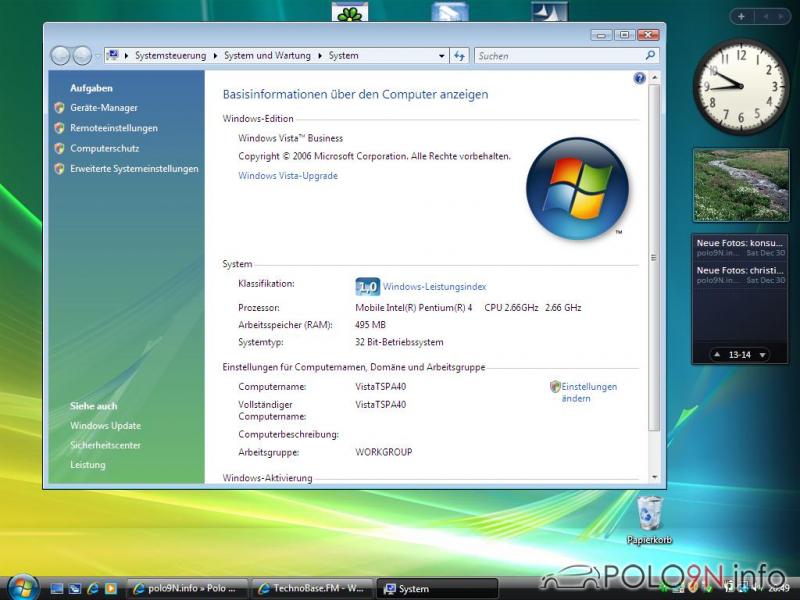This screenshot has height=600, width=800.
Task: Click the scrollbar down arrow in System window
Action: pos(654,478)
